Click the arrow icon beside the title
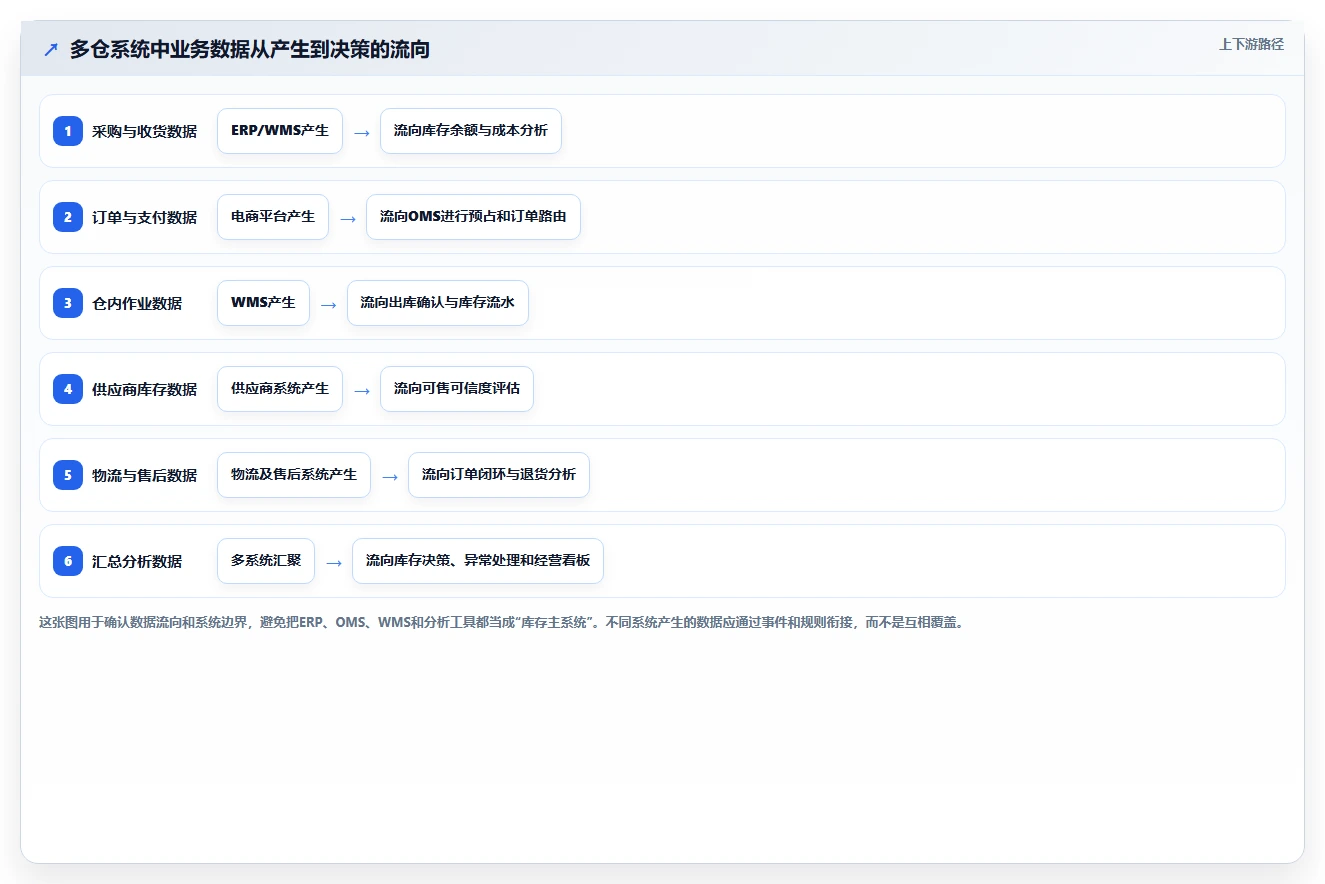This screenshot has width=1325, height=884. 51,49
